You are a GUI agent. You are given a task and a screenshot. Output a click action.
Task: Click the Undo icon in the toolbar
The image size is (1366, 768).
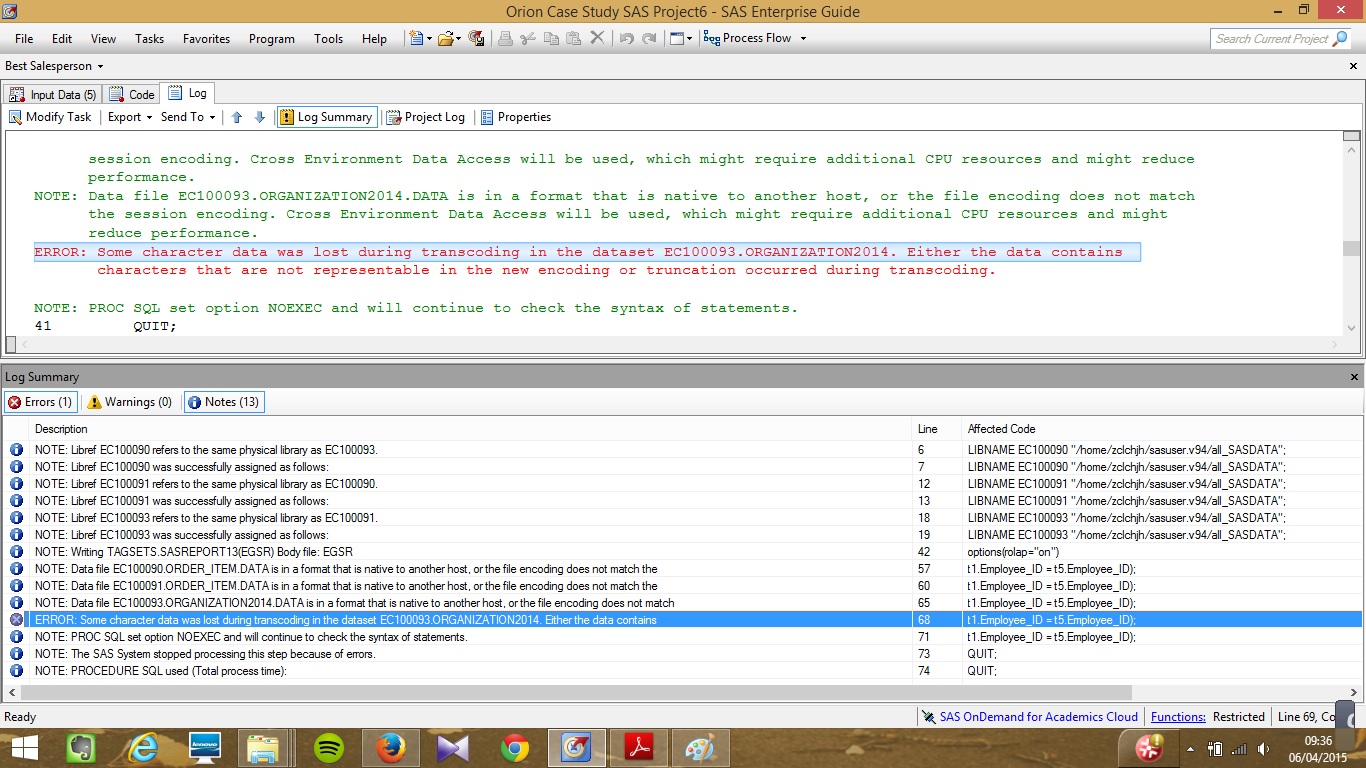(x=625, y=38)
